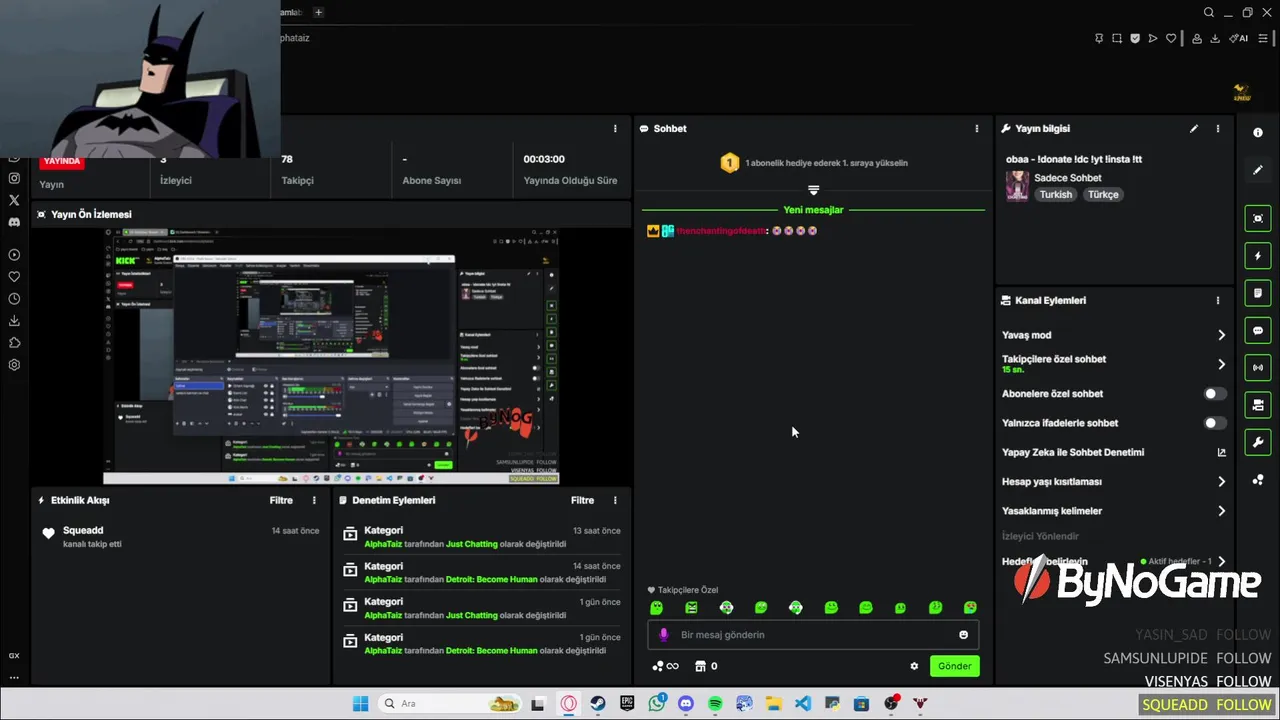Open Filtre in Denetim Eylemleri panel
The height and width of the screenshot is (720, 1280).
(582, 500)
